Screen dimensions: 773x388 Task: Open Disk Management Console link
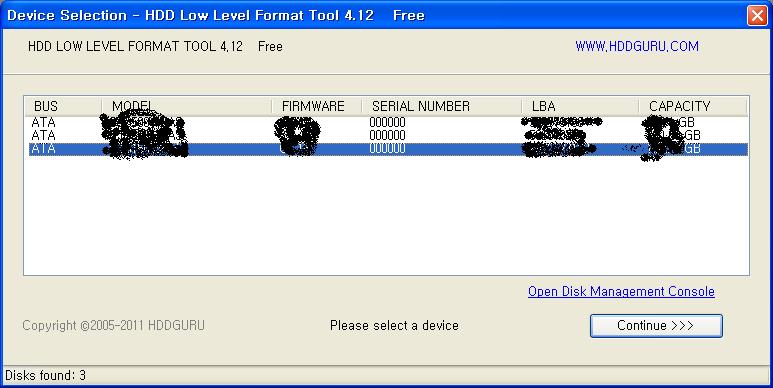pyautogui.click(x=621, y=291)
